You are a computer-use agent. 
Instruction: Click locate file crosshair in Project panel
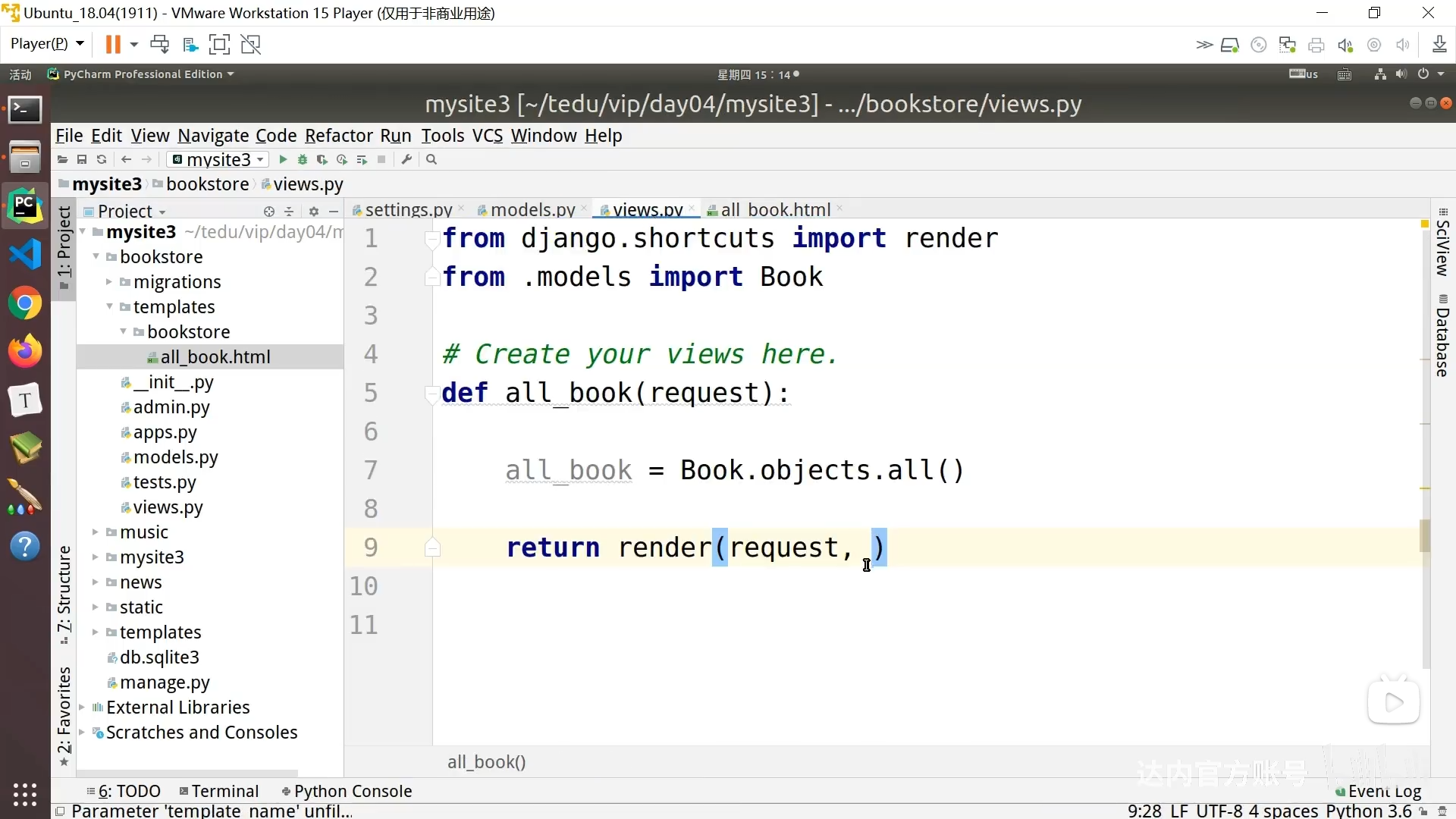pyautogui.click(x=268, y=212)
